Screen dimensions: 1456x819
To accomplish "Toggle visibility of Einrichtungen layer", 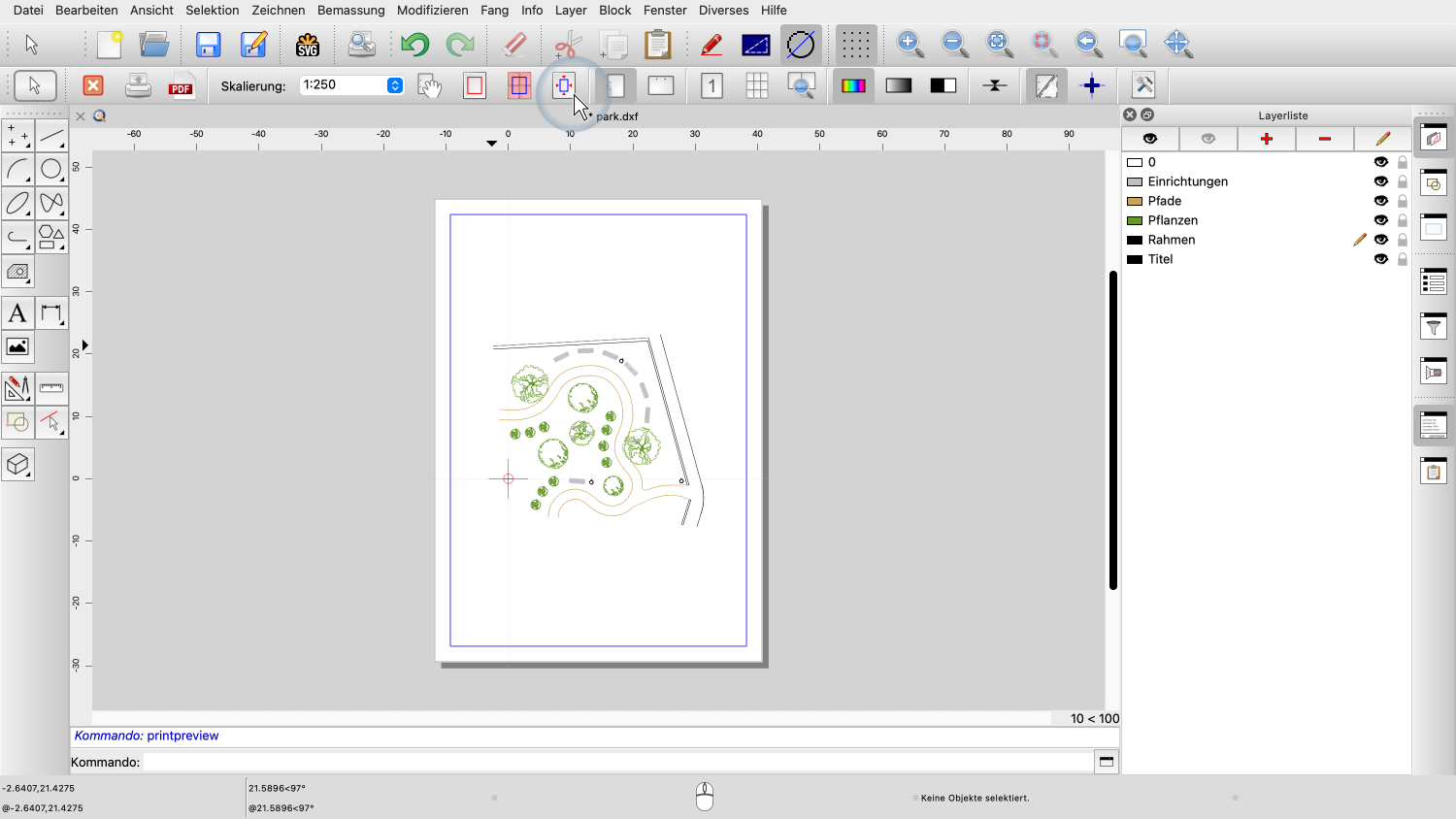I will (1380, 181).
